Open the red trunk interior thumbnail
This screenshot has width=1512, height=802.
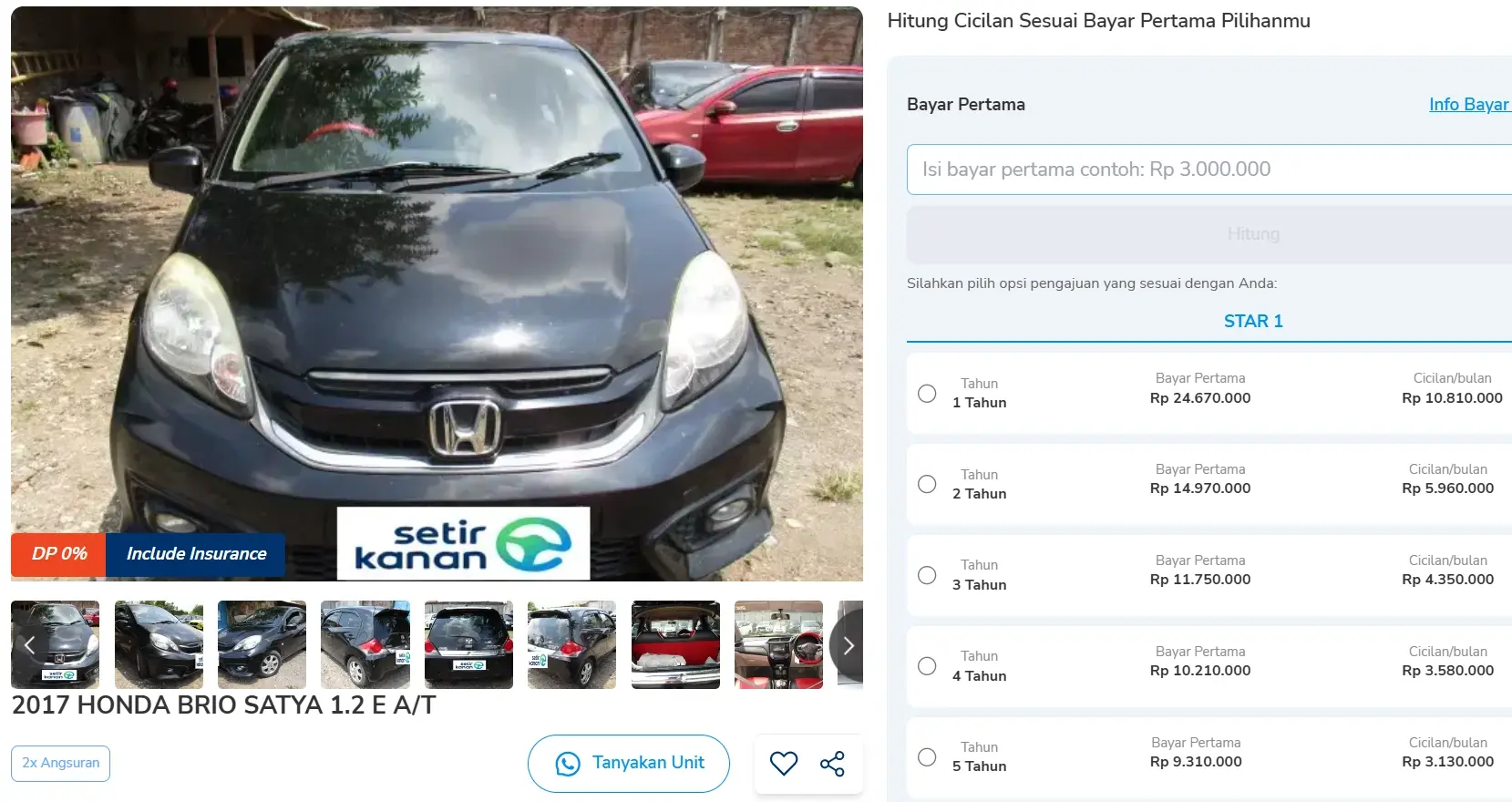tap(675, 644)
